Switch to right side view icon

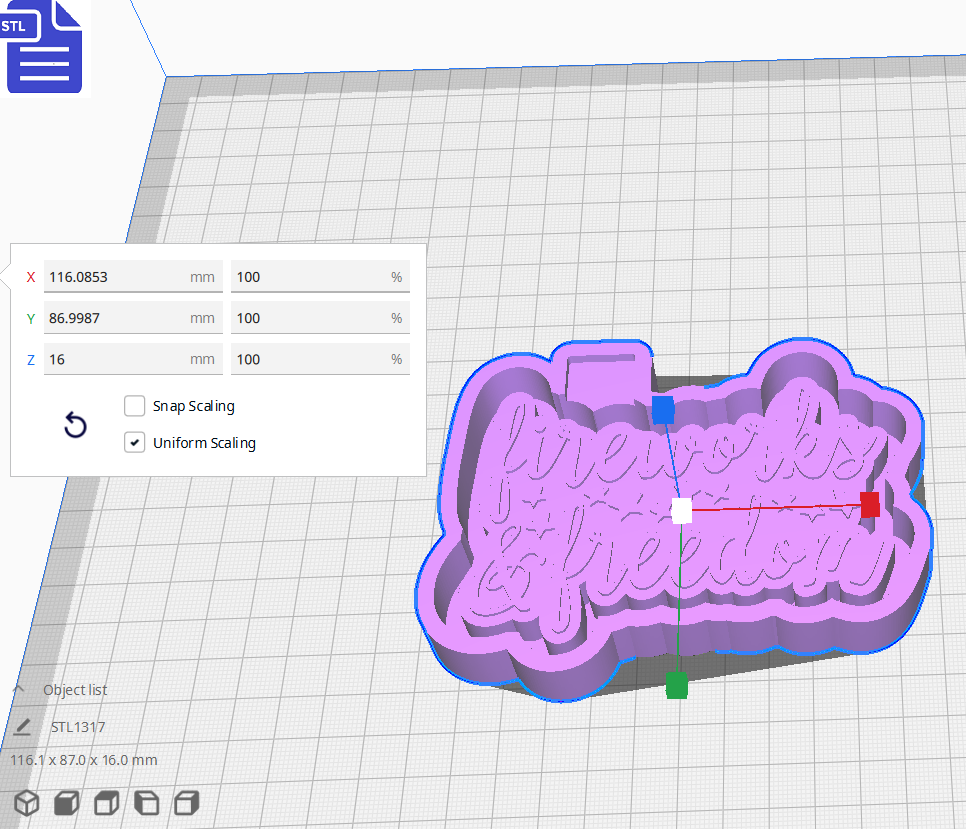[x=185, y=802]
